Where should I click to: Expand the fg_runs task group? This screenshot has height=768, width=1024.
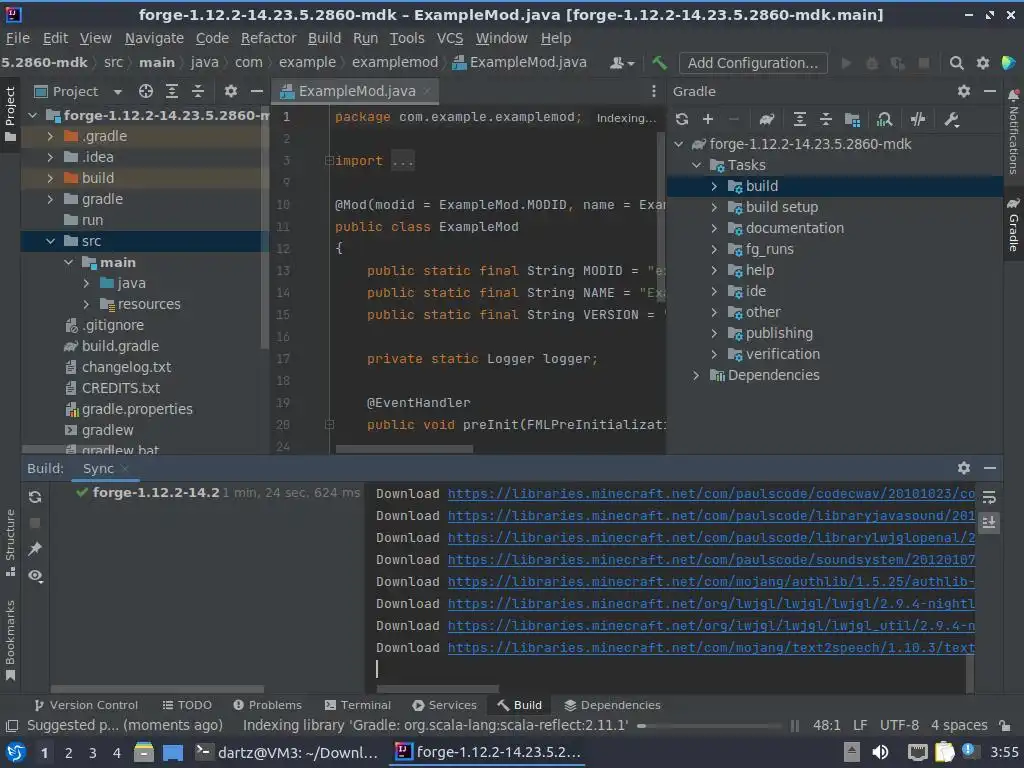[x=714, y=249]
